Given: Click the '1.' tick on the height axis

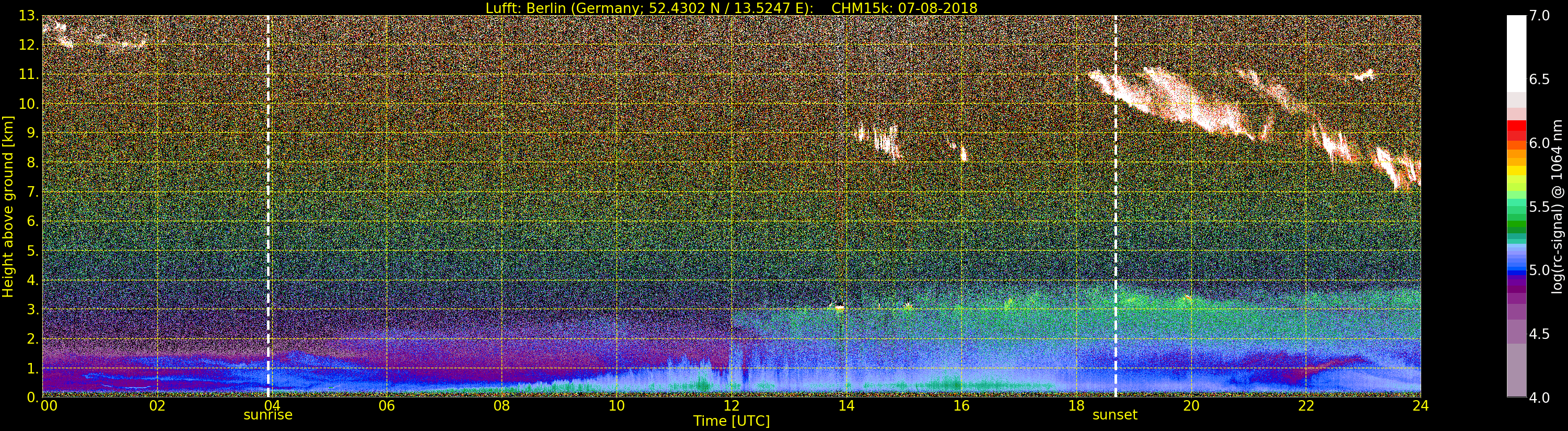Looking at the screenshot, I should (x=33, y=368).
